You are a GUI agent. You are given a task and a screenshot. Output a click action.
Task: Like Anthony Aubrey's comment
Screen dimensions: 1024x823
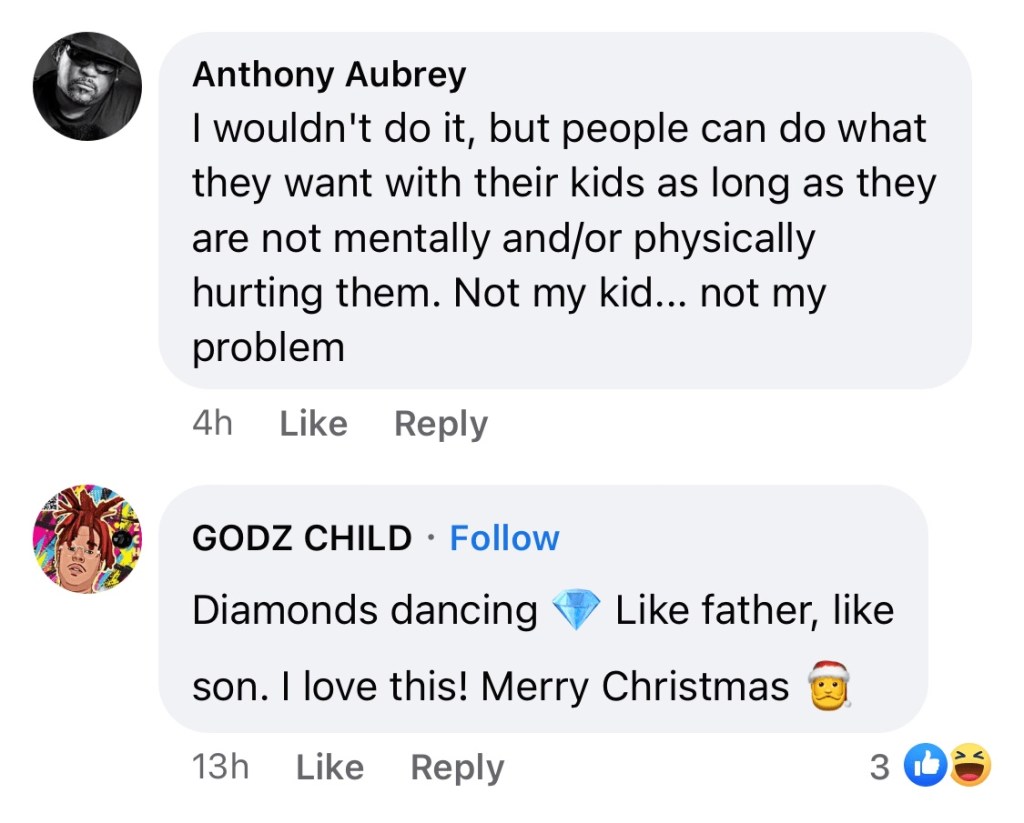313,424
